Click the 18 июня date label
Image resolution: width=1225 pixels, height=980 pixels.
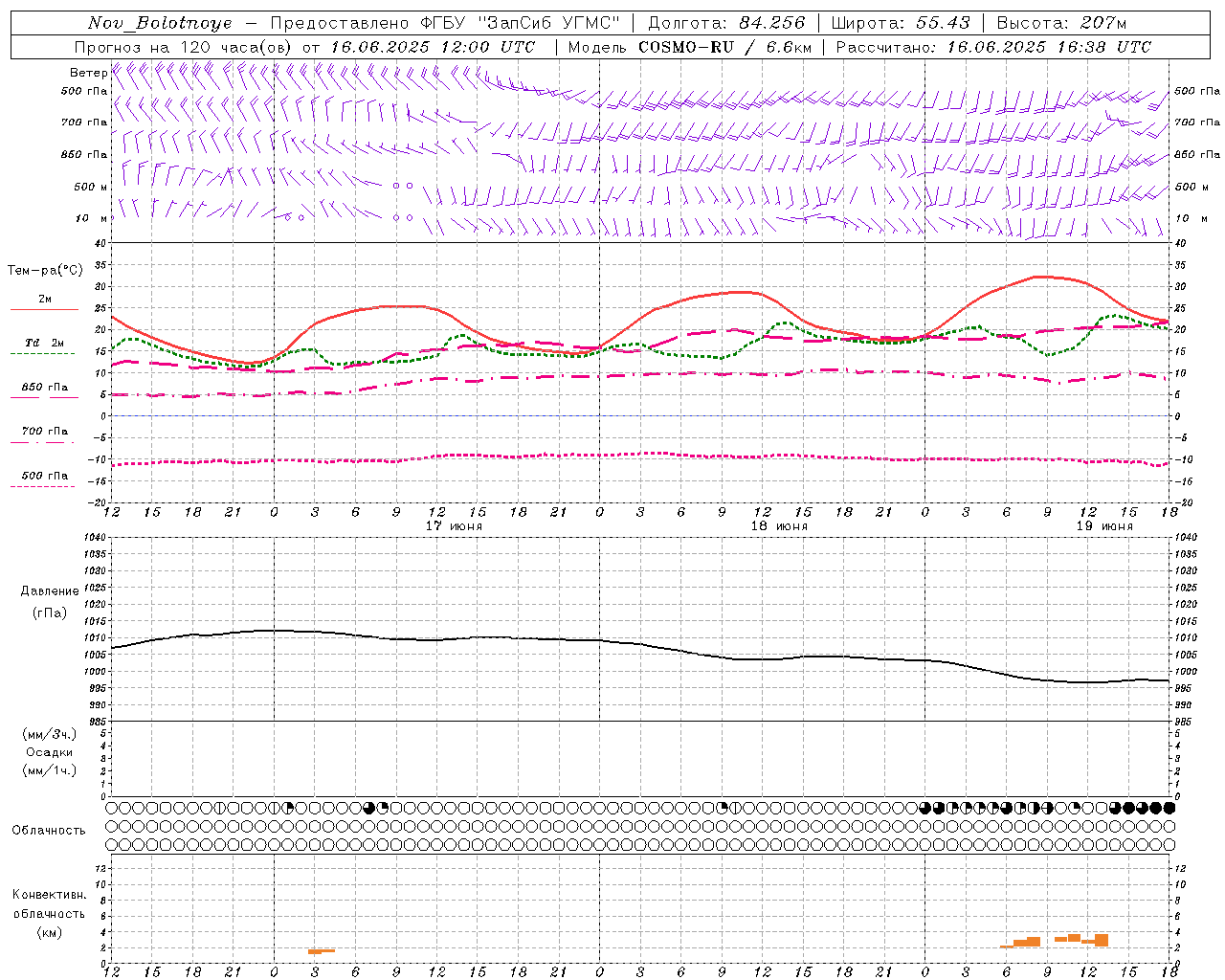[779, 526]
